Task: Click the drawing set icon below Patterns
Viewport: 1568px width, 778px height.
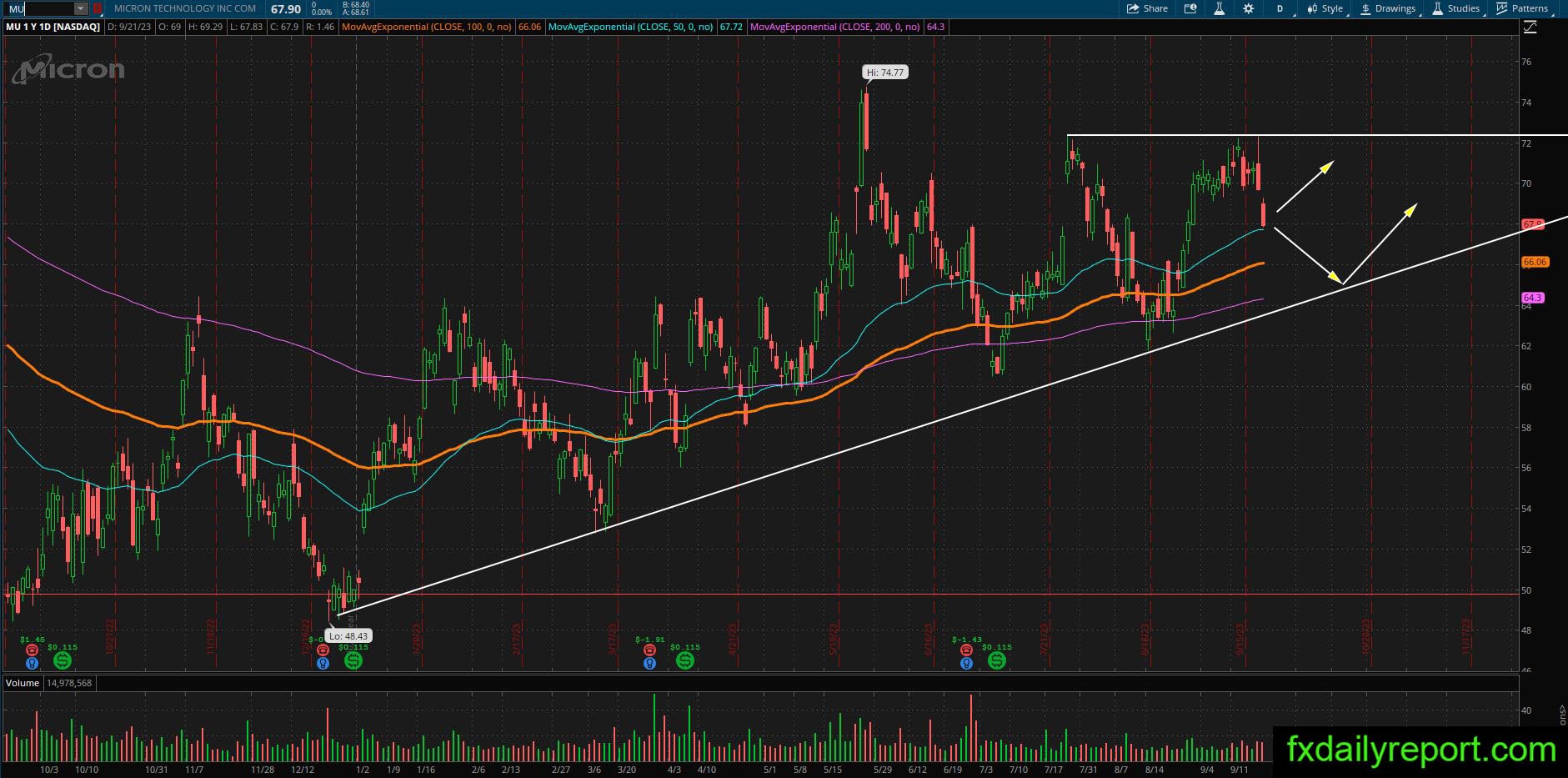Action: pyautogui.click(x=1530, y=27)
